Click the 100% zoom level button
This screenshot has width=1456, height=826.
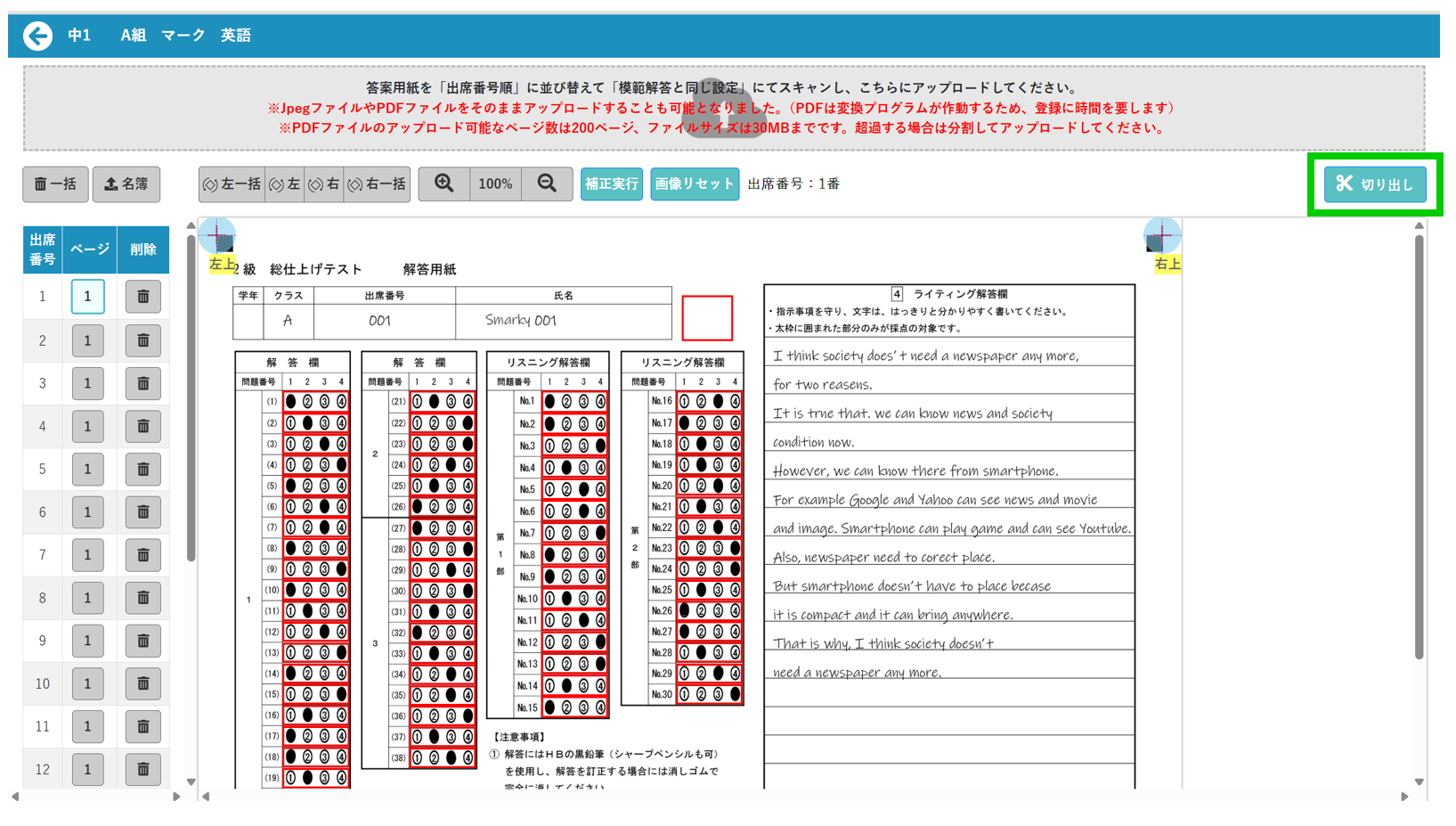tap(495, 184)
